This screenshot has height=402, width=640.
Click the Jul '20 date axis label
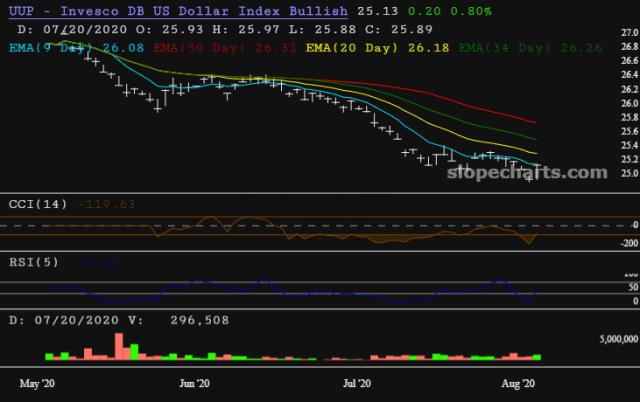click(357, 383)
